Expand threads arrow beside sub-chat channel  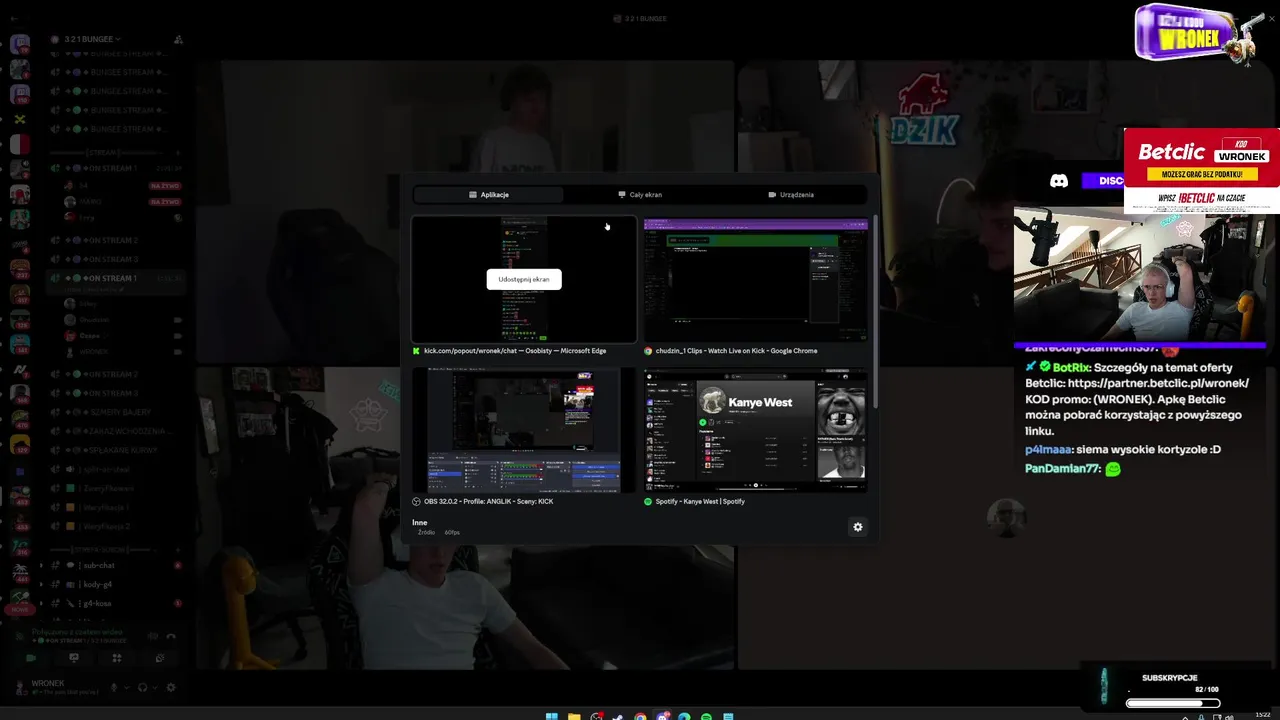point(41,565)
